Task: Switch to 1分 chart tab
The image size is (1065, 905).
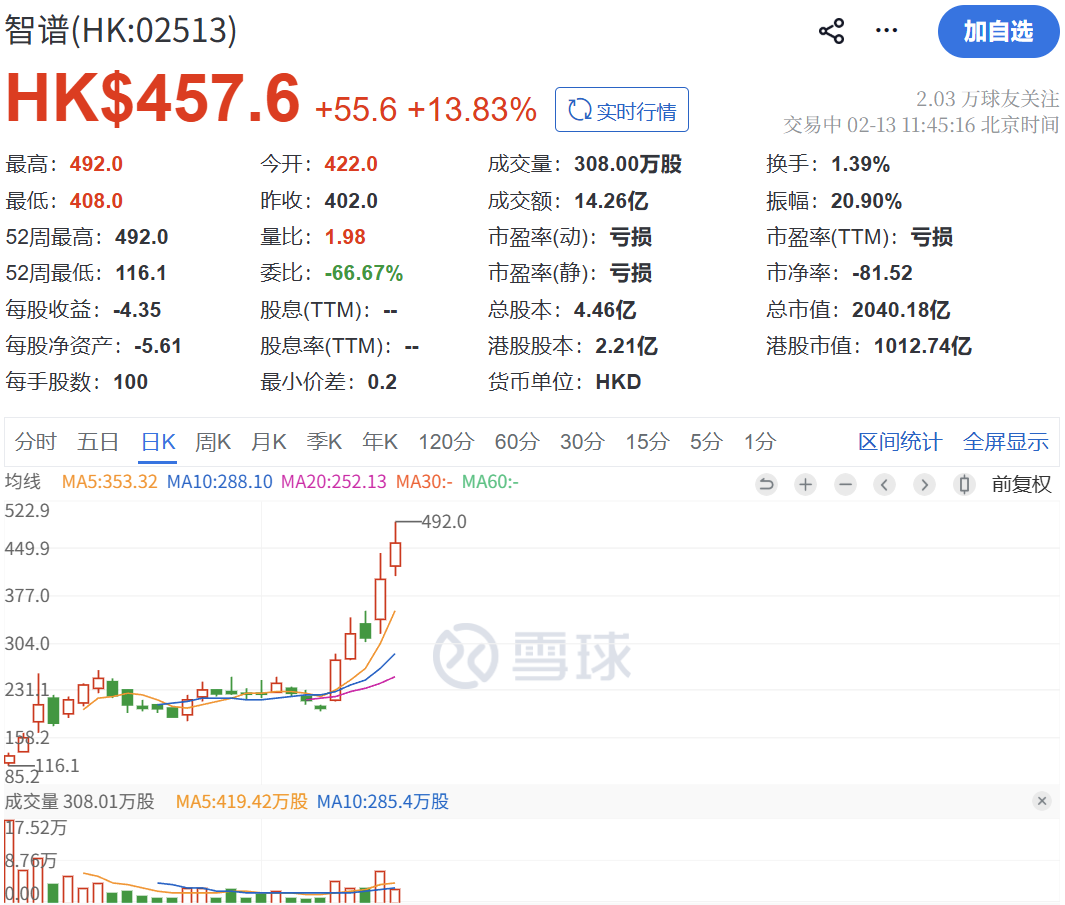Action: pos(759,442)
